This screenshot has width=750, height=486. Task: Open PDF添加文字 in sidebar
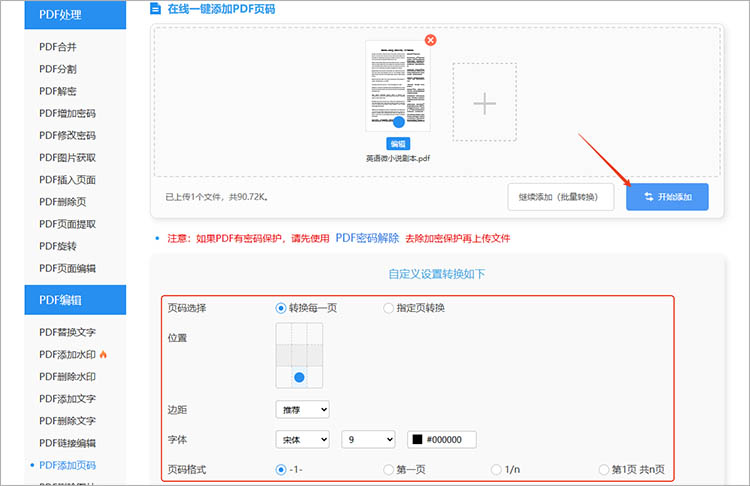pyautogui.click(x=67, y=398)
